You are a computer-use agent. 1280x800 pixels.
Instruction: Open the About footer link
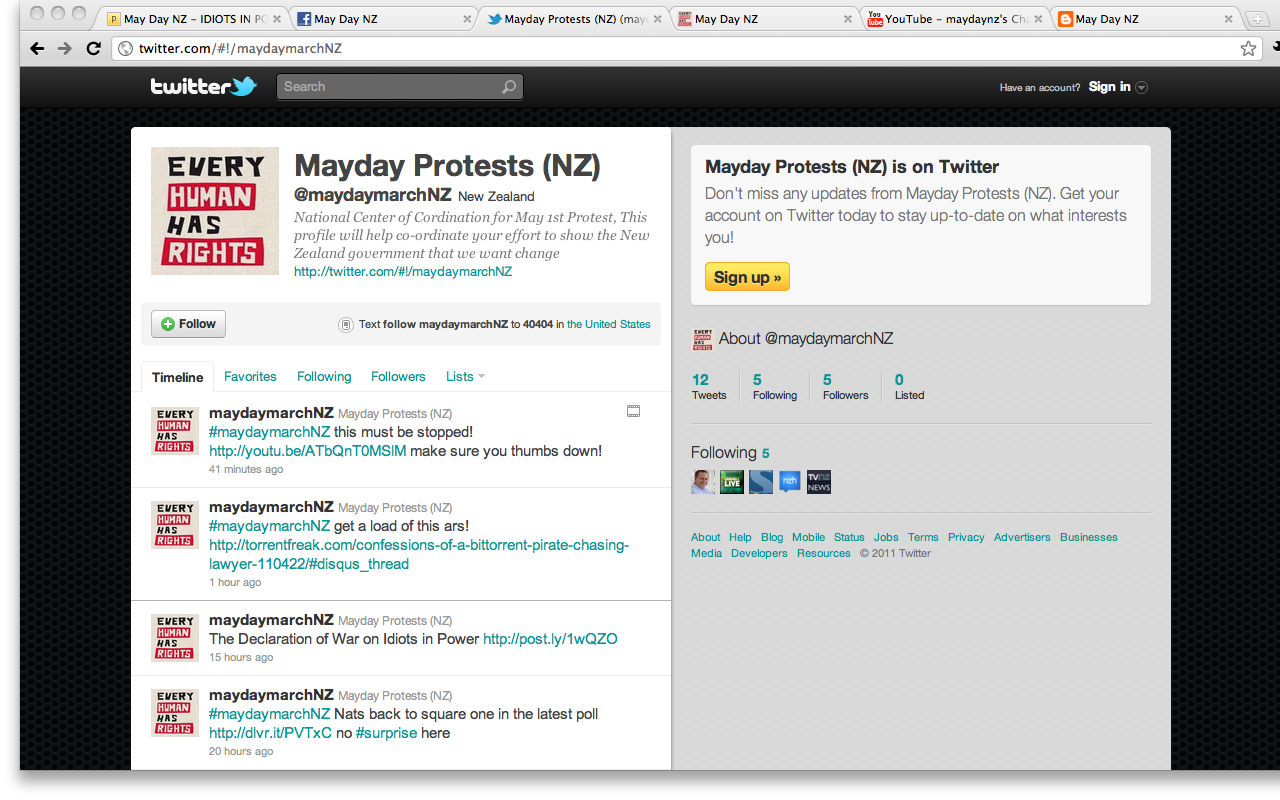coord(705,537)
